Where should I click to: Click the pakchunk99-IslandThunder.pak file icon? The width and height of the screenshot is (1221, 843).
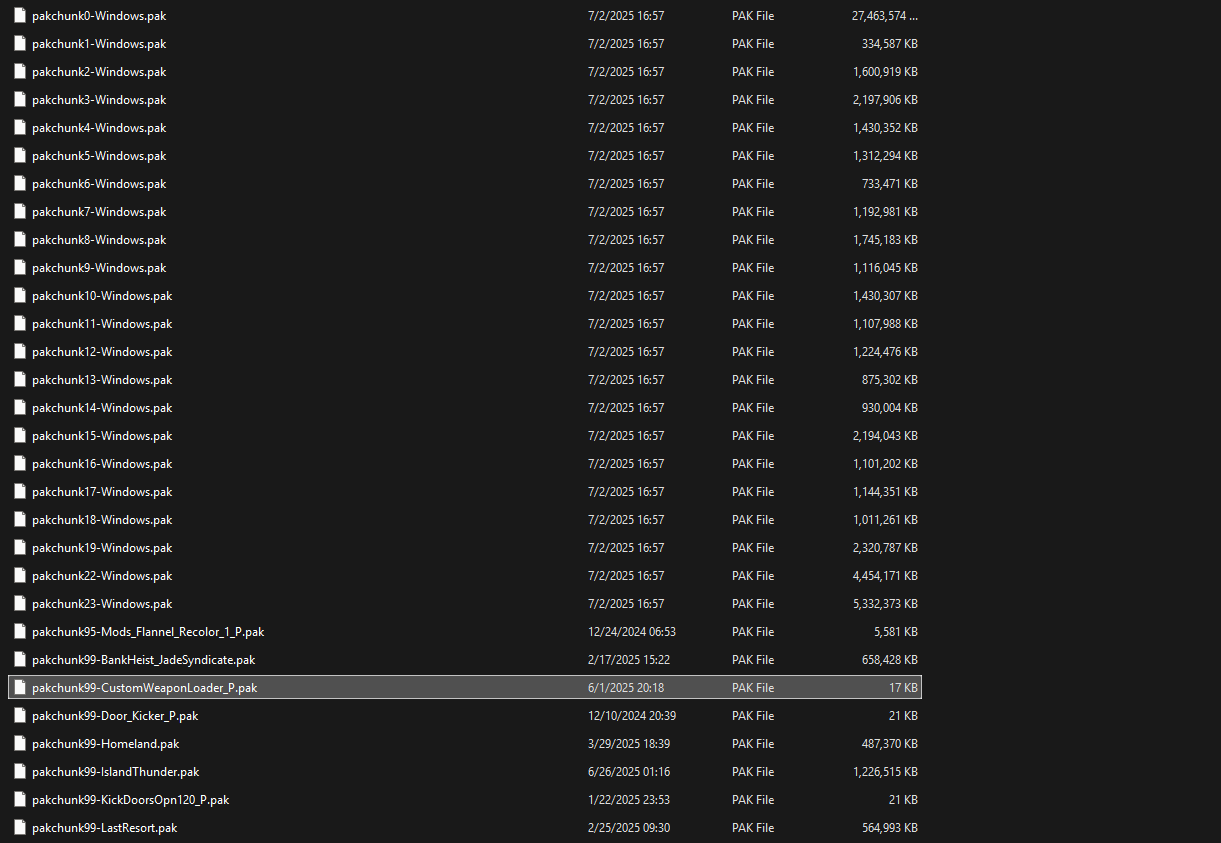point(19,772)
